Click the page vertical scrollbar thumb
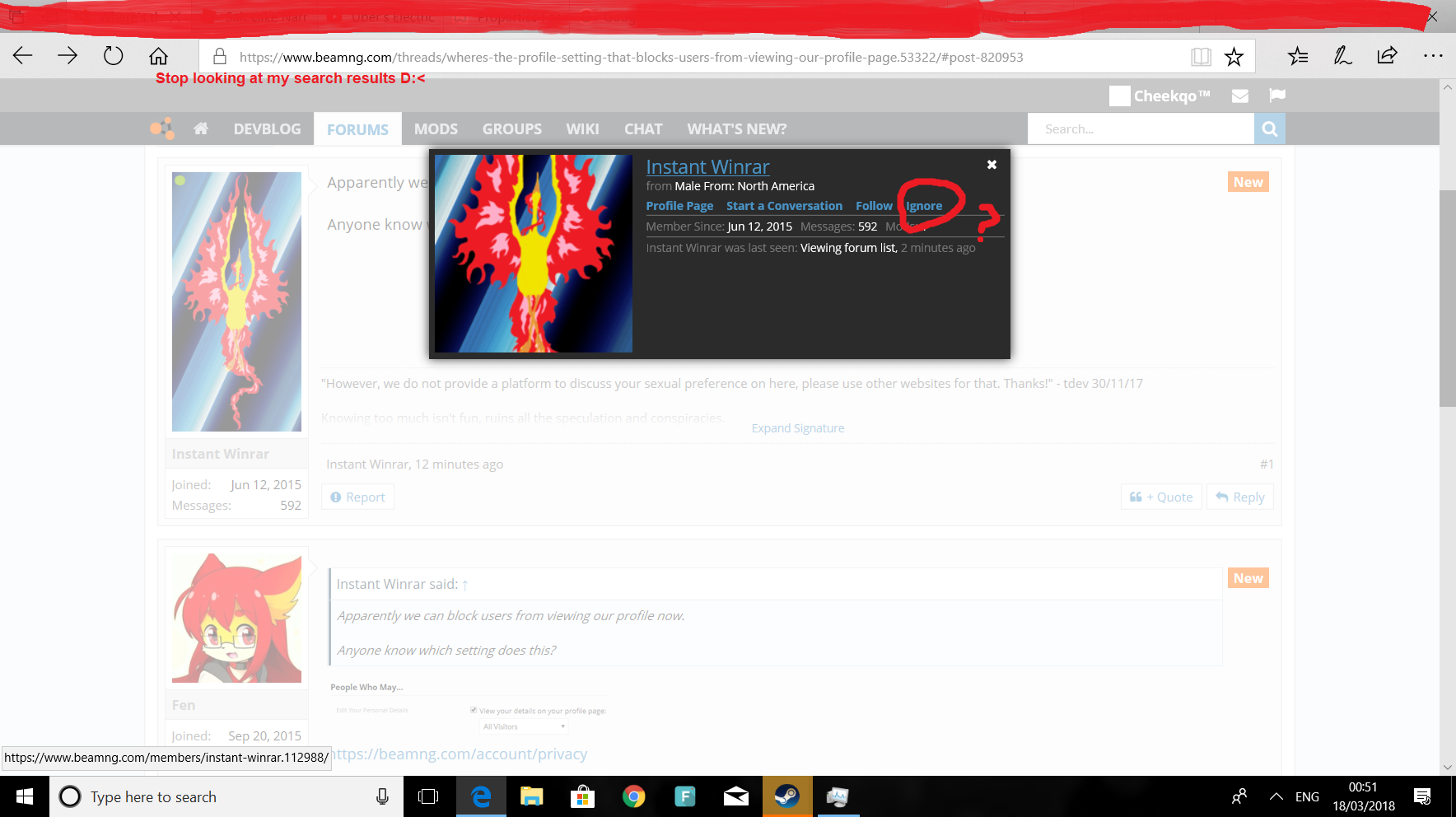Viewport: 1456px width, 817px height. click(x=1448, y=298)
